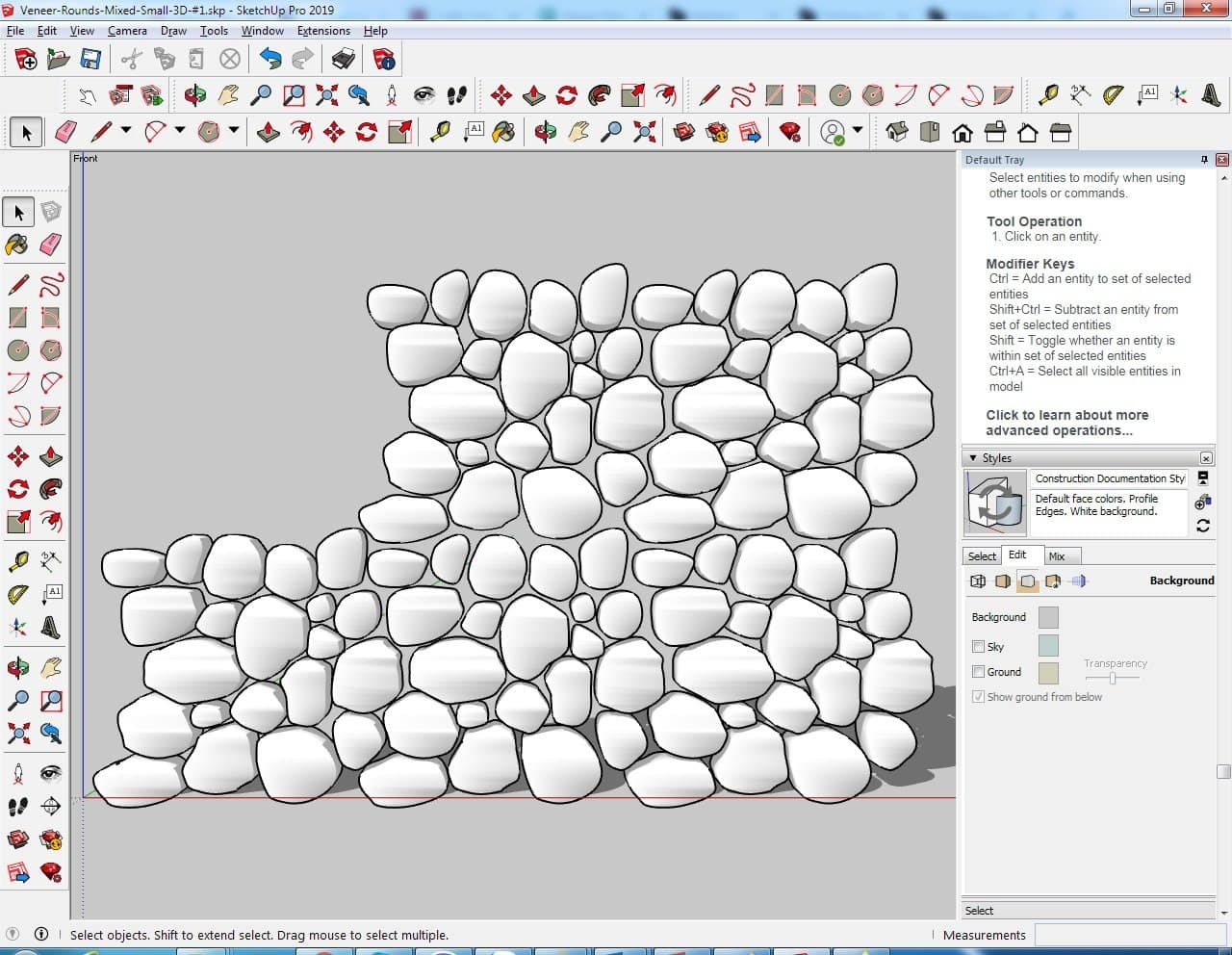The image size is (1232, 955).
Task: Click the Measurements input box
Action: click(1130, 935)
